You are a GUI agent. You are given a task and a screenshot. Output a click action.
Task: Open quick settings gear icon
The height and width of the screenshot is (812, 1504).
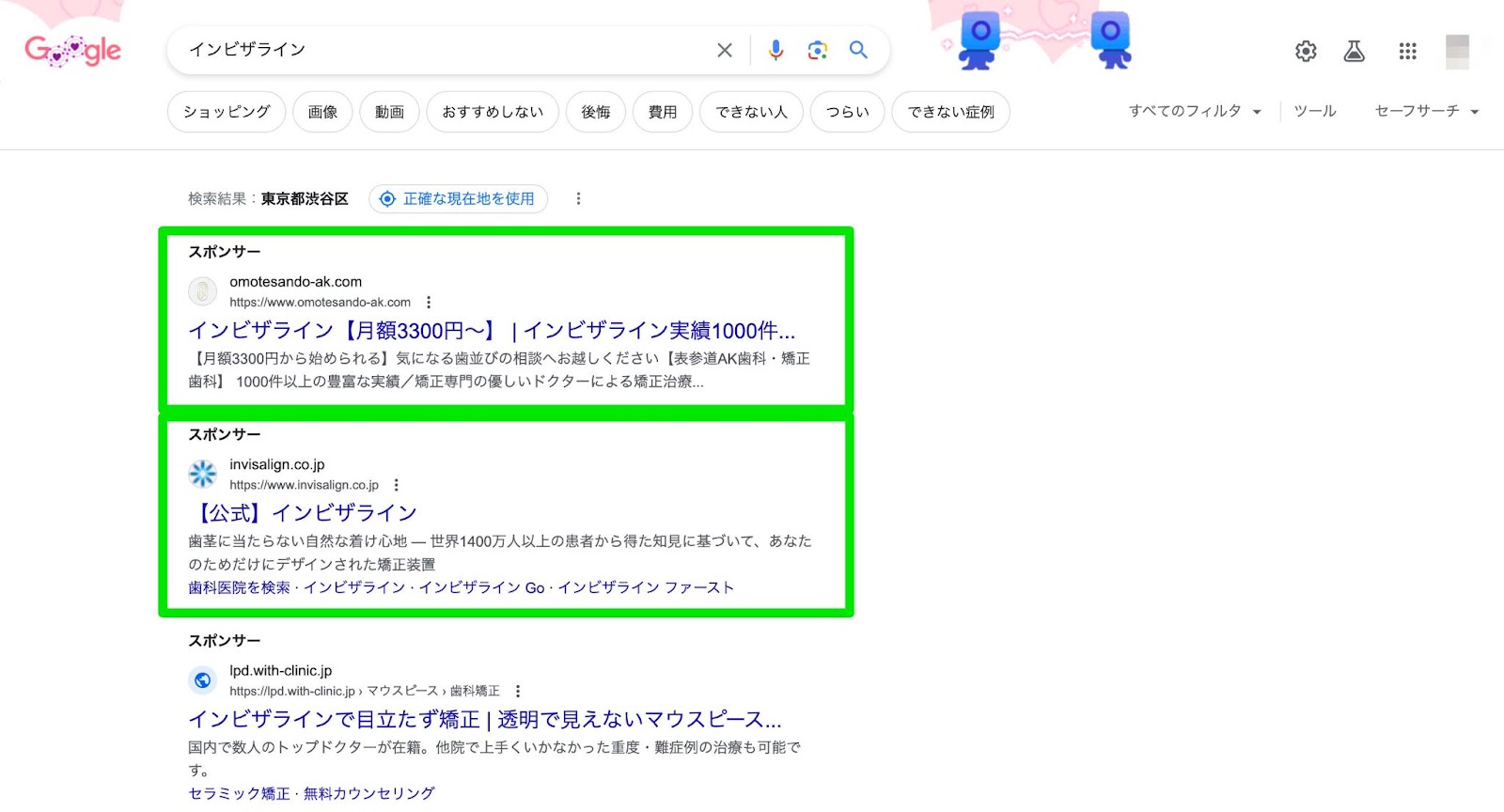tap(1306, 51)
